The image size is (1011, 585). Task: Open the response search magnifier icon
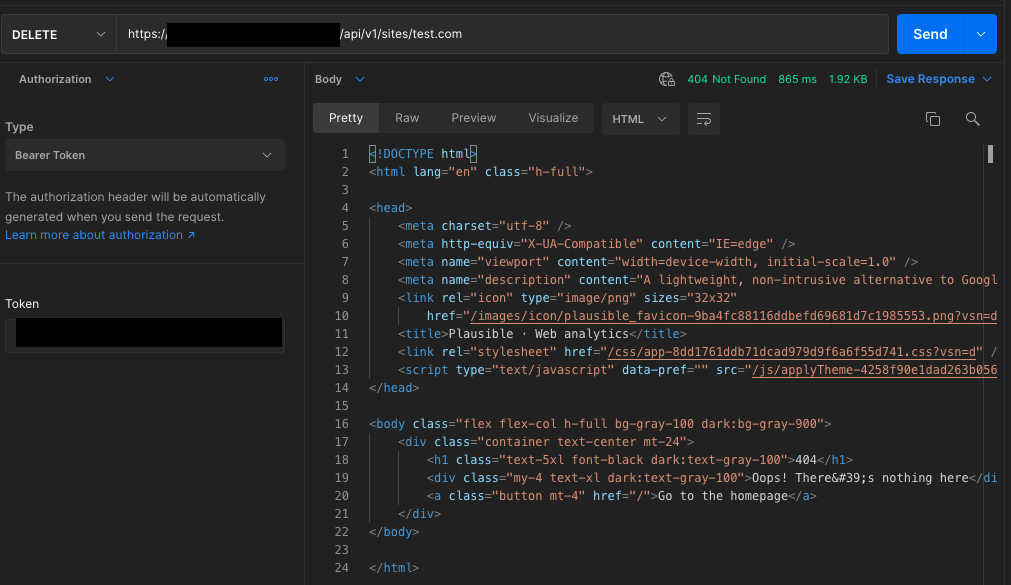coord(972,119)
